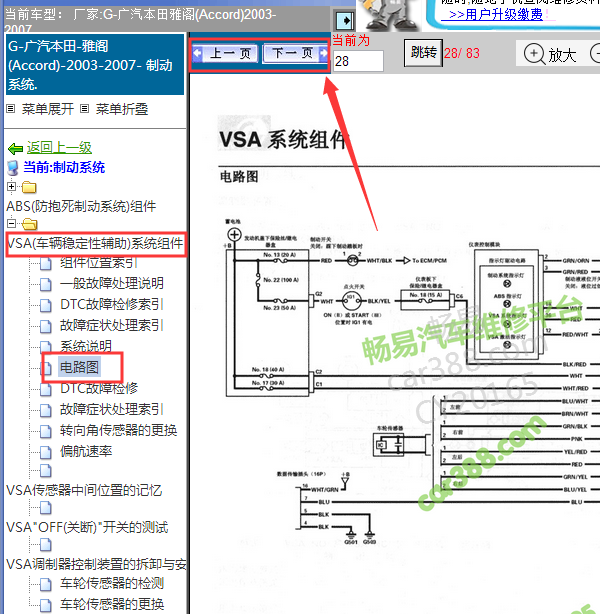The width and height of the screenshot is (600, 614).
Task: Go to next page with 下一页 button
Action: (x=296, y=53)
